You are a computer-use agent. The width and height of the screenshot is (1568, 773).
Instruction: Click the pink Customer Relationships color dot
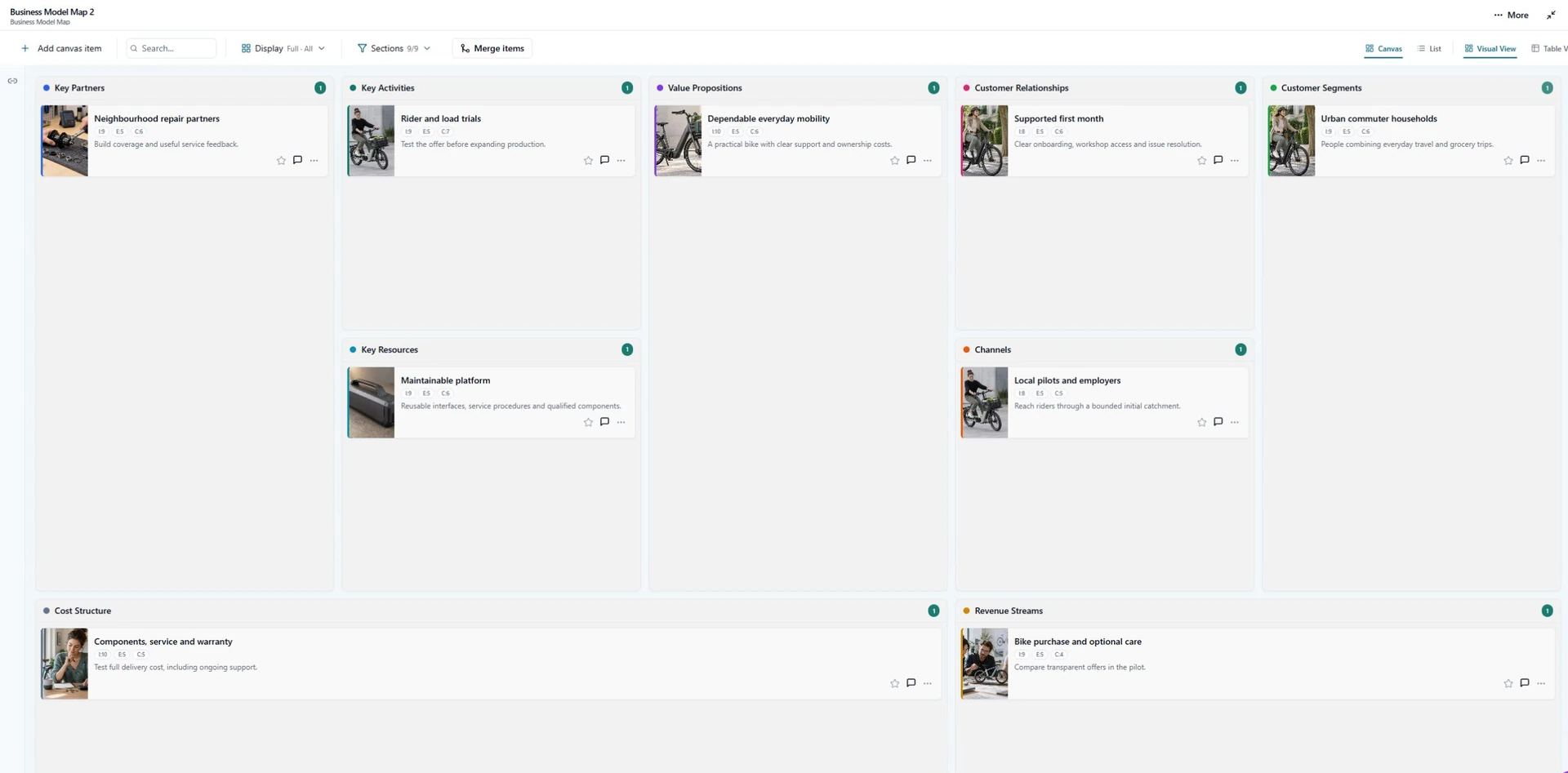click(x=966, y=88)
